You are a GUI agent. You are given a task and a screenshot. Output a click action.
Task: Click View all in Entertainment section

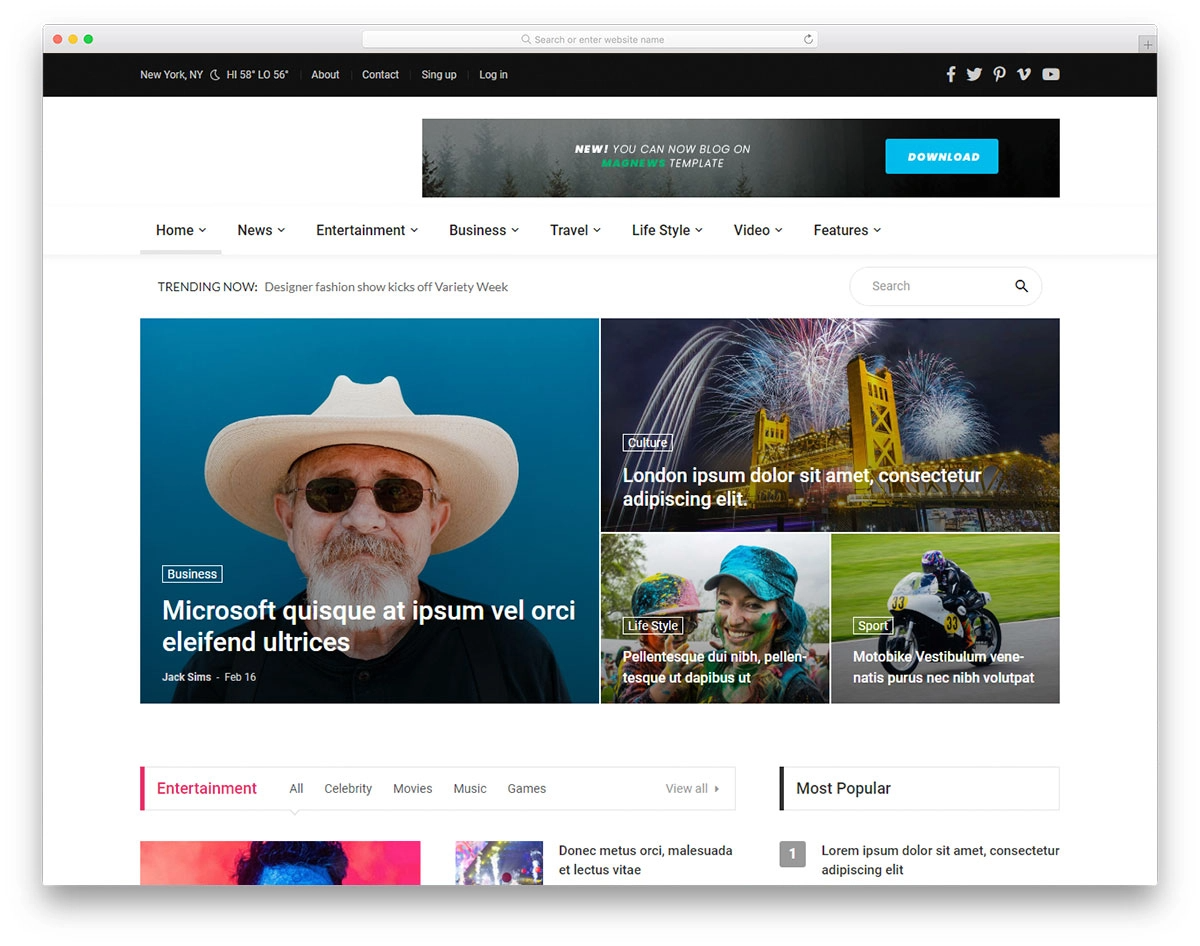point(692,789)
